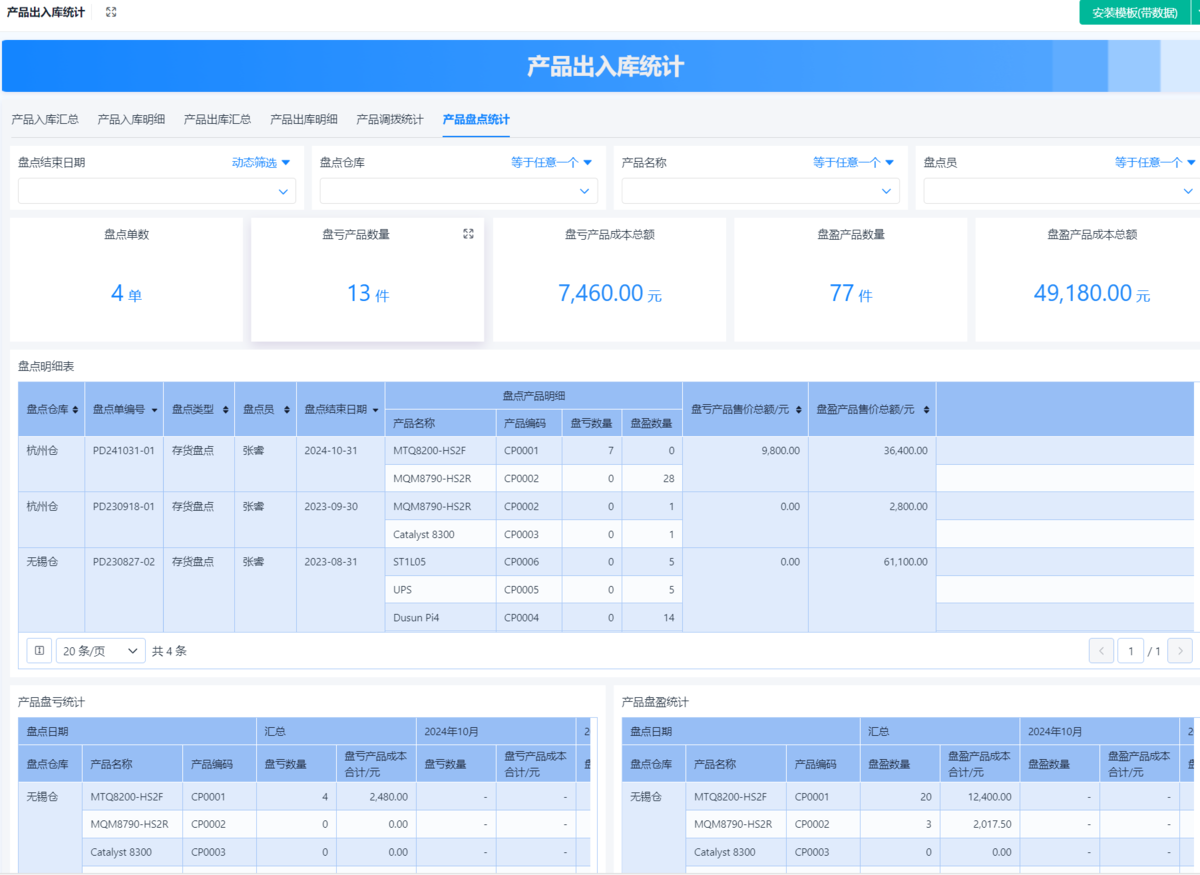The height and width of the screenshot is (875, 1200).
Task: Sort by 盘盈产品售价总额/元 column
Action: coord(926,409)
